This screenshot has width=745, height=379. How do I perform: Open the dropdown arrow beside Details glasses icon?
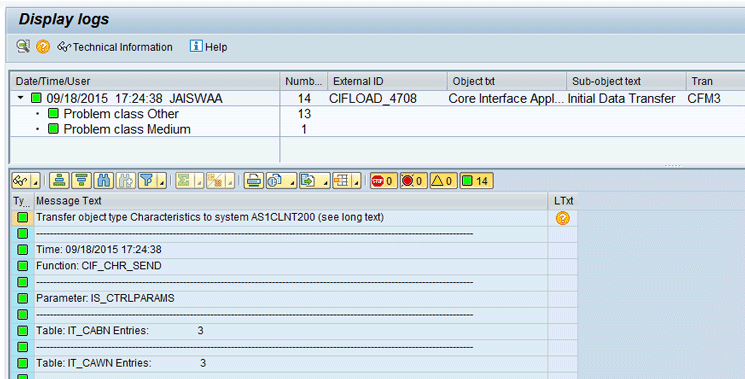[x=36, y=181]
